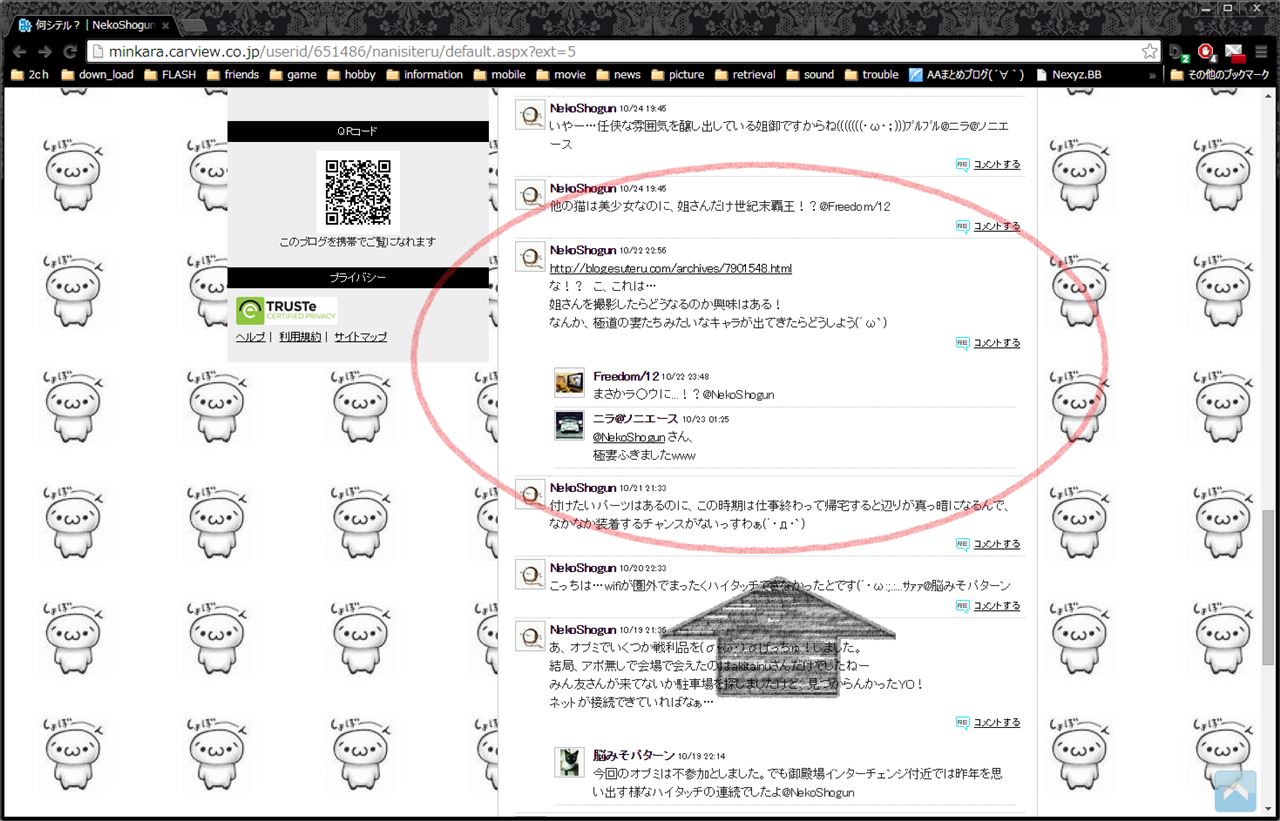Screen dimensions: 1280x821
Task: Open the AAまとめブログ bookmark
Action: point(966,74)
